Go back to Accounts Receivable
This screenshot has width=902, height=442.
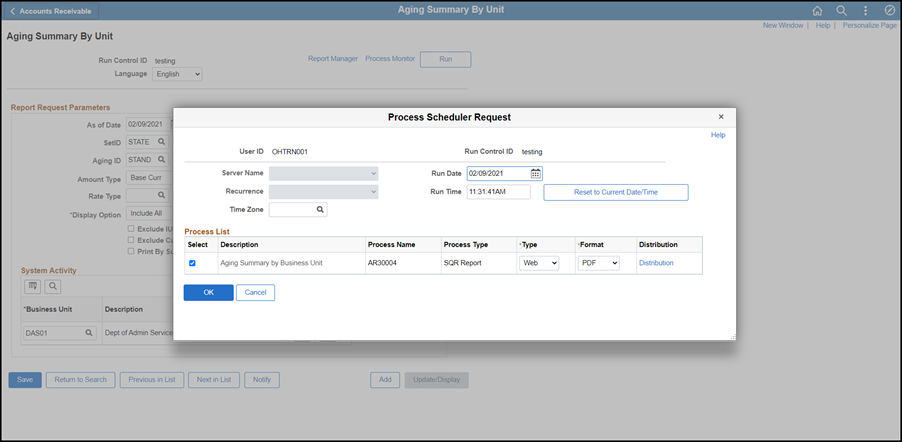(x=52, y=11)
